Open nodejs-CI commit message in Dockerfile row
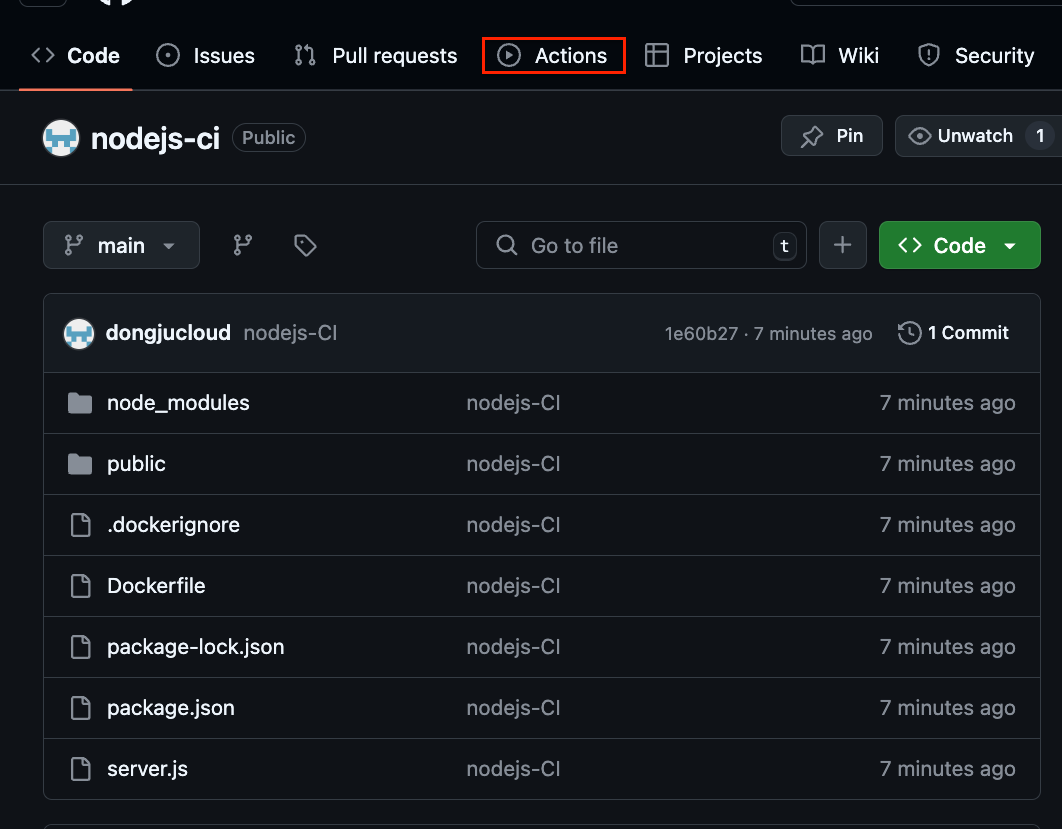The image size is (1062, 829). [513, 586]
